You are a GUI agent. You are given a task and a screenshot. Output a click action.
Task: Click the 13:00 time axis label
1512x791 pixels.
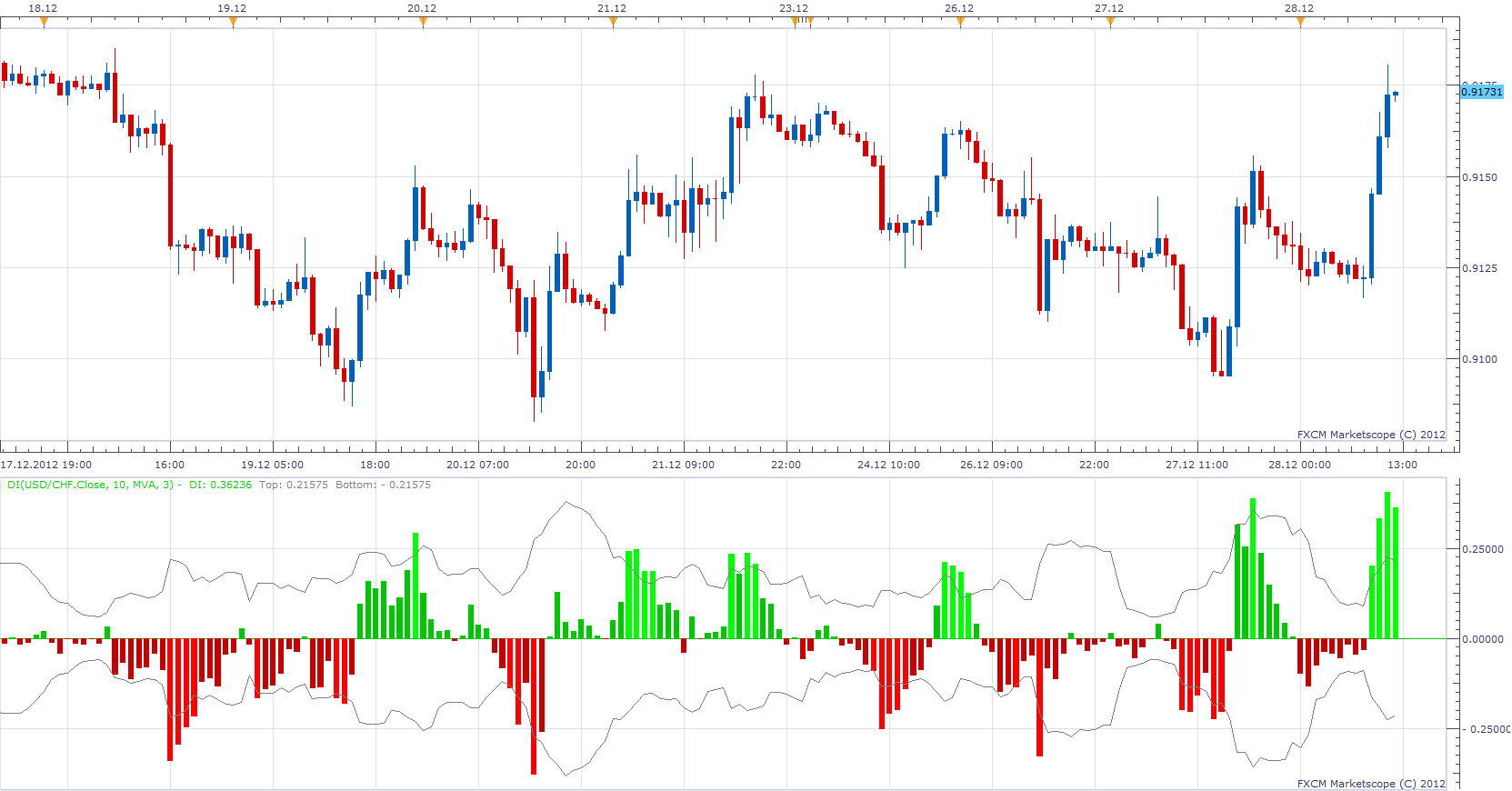tap(1402, 465)
